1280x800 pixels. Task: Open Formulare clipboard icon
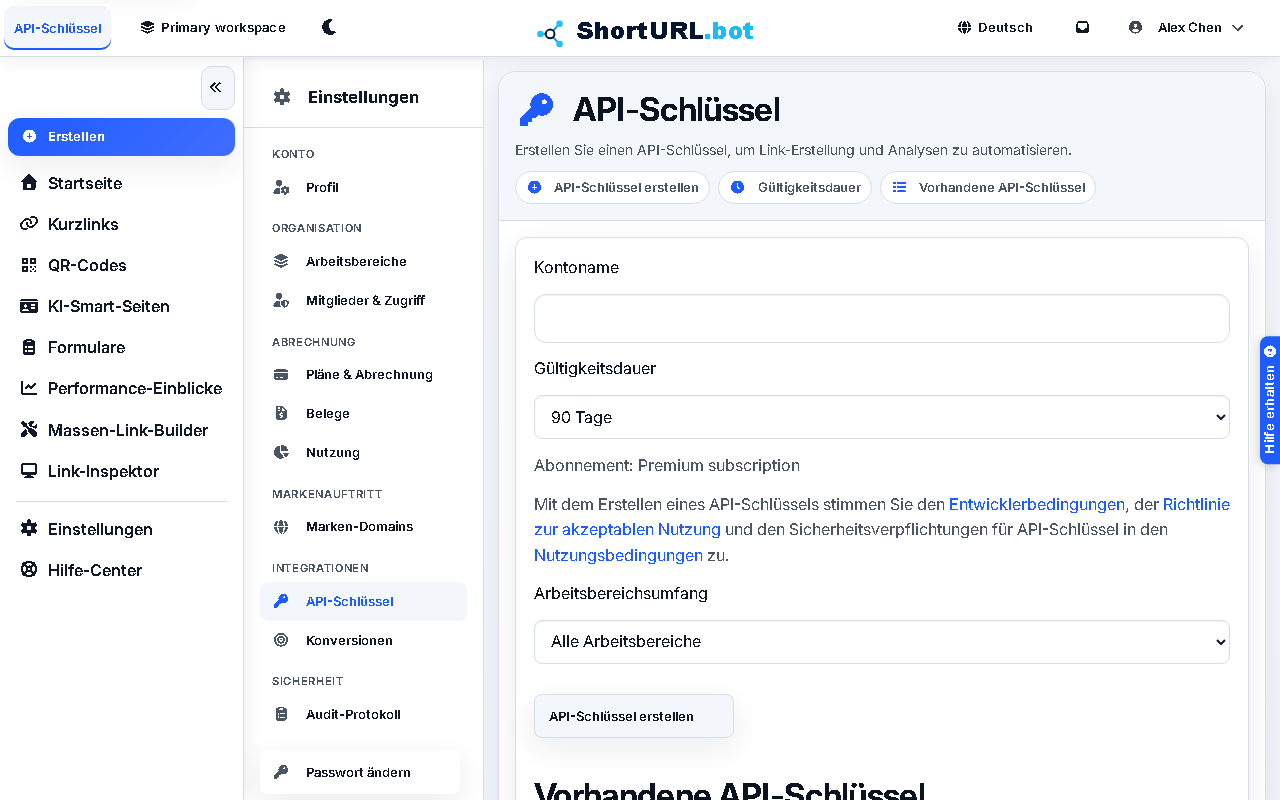click(x=29, y=347)
